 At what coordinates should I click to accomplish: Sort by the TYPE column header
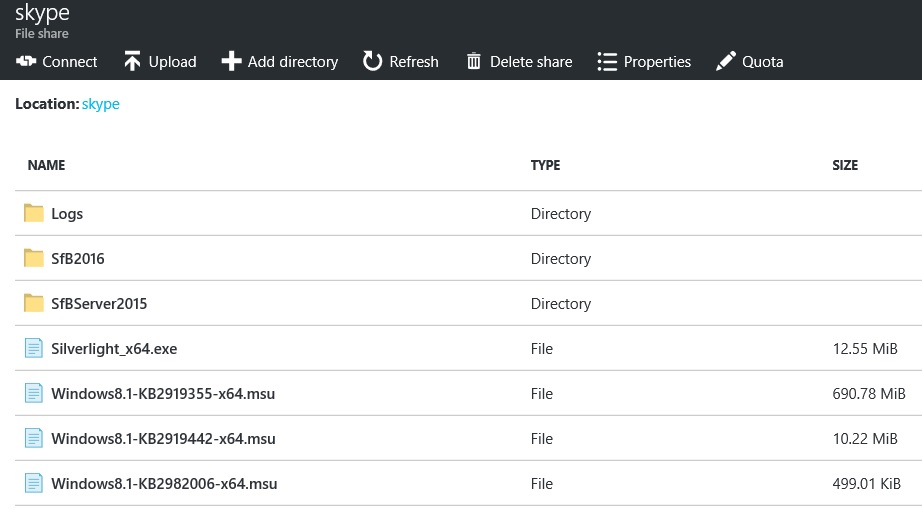(x=545, y=165)
